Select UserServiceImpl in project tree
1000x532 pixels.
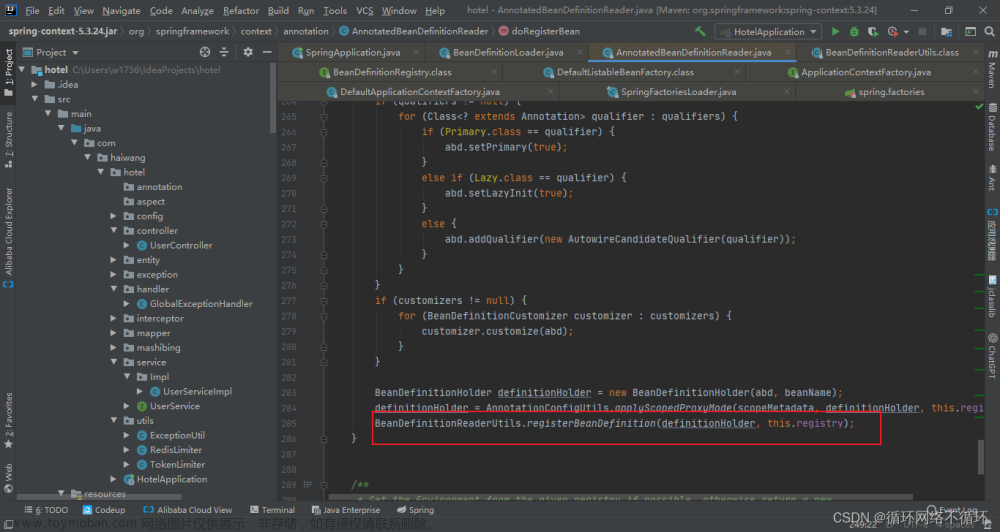click(x=197, y=391)
